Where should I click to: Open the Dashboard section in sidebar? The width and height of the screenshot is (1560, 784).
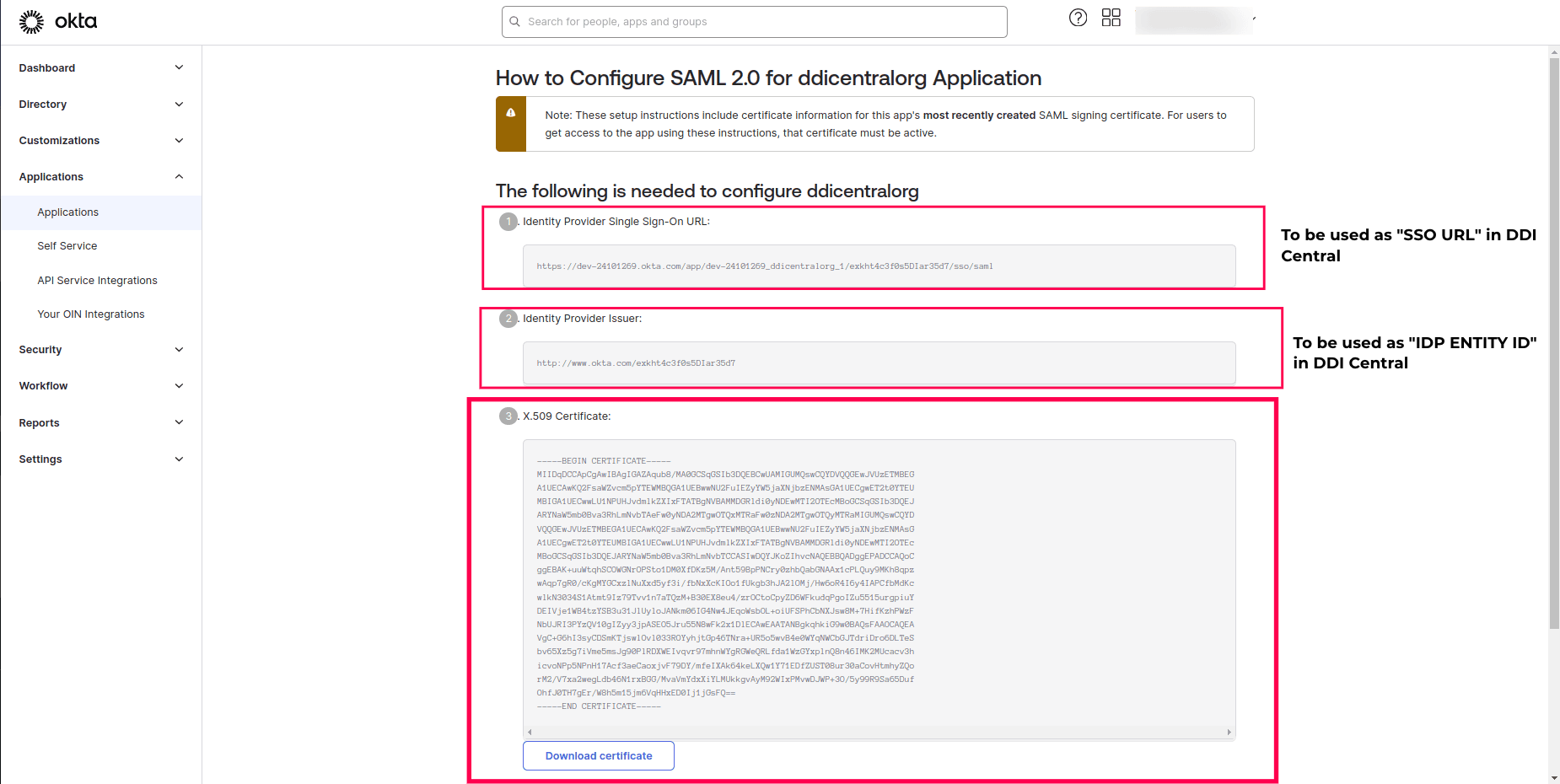pyautogui.click(x=47, y=68)
